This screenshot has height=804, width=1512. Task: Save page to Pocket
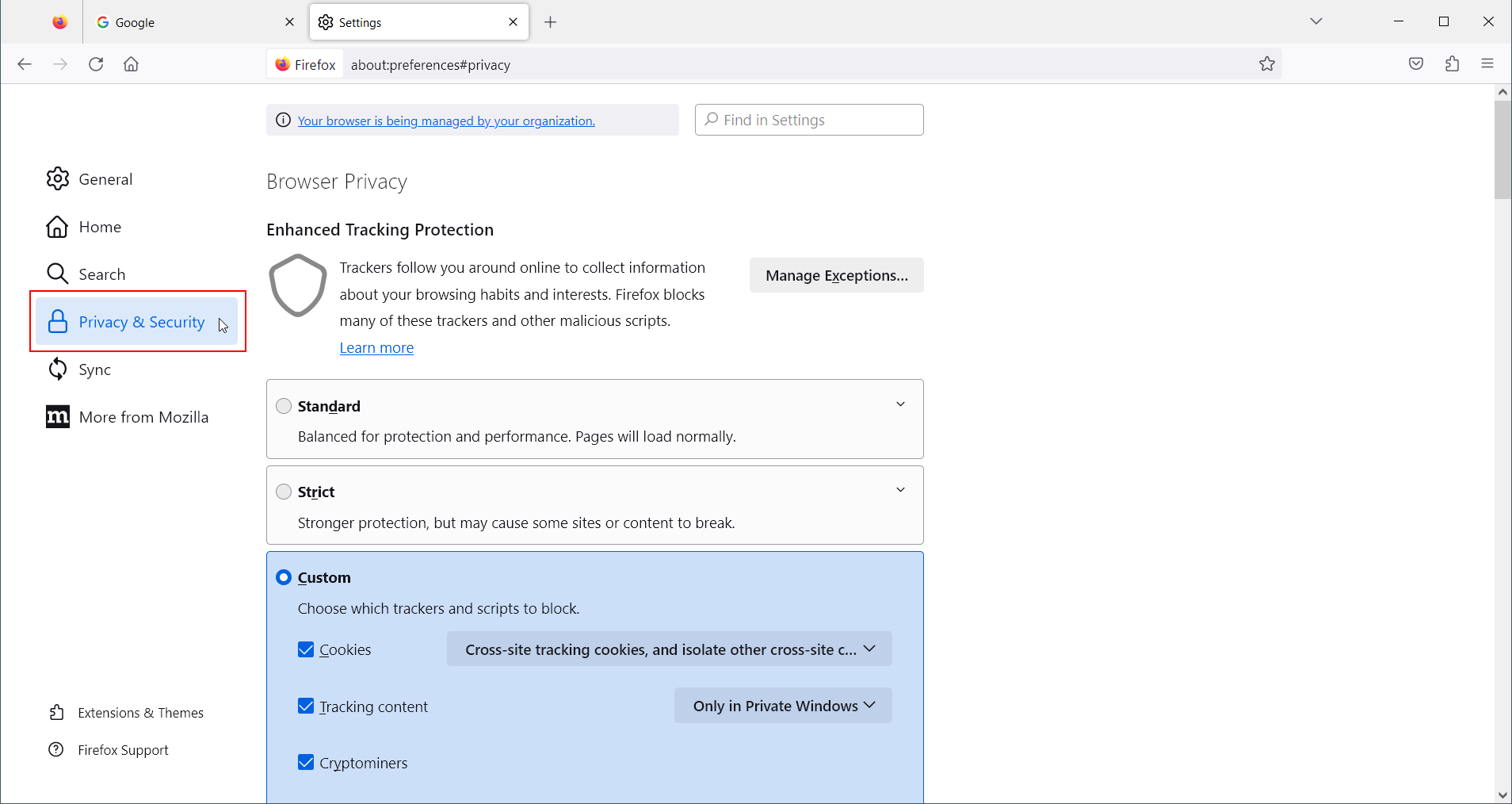(x=1416, y=63)
